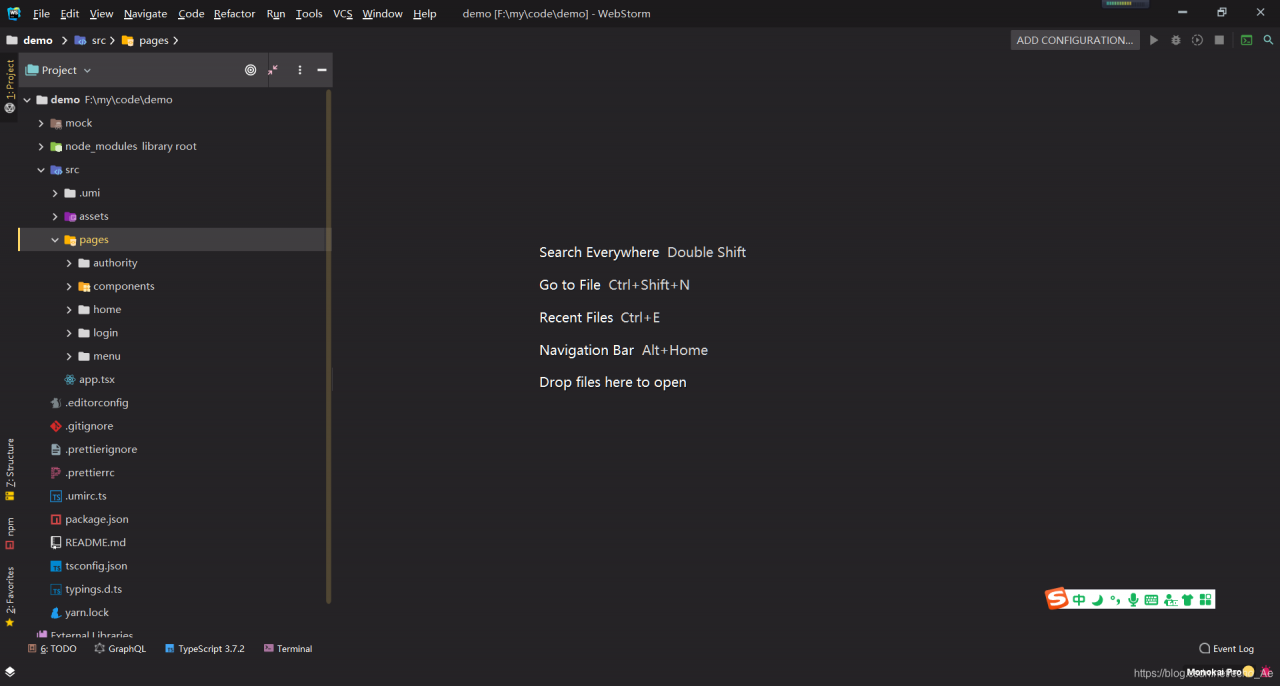Click the tool windows toggle icon bottom-left
The width and height of the screenshot is (1280, 686).
point(10,672)
